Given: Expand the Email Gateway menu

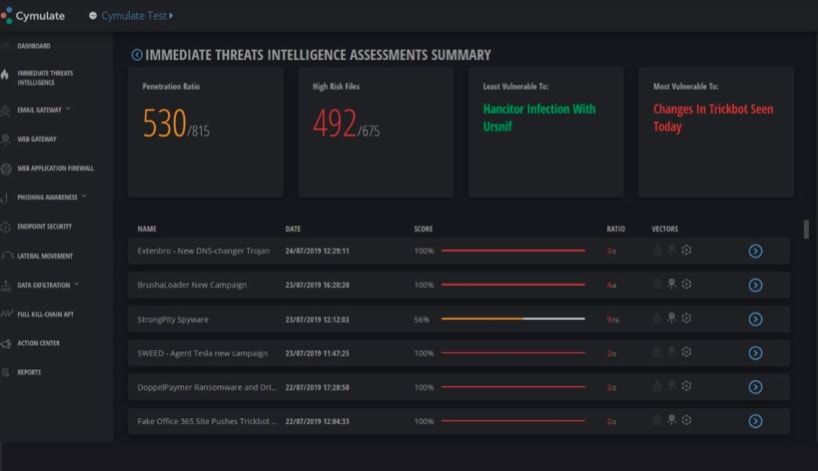Looking at the screenshot, I should [44, 110].
